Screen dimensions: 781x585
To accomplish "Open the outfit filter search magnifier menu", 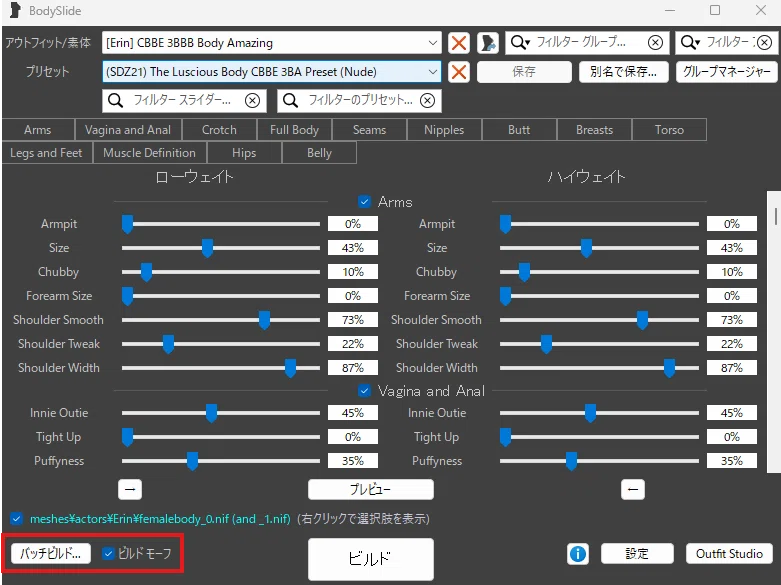I will 690,43.
